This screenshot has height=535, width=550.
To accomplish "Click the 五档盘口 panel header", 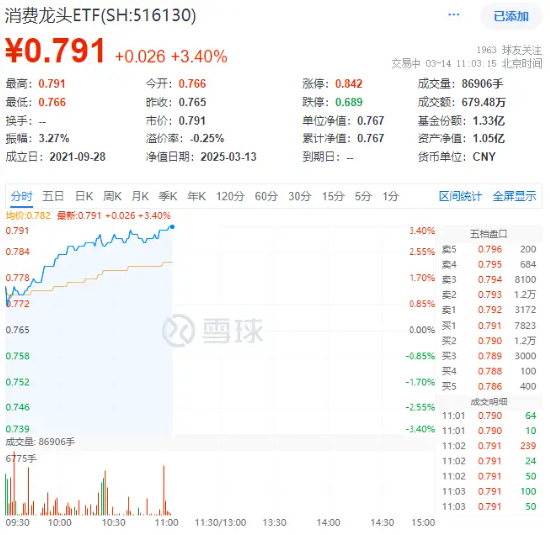I will tap(489, 234).
